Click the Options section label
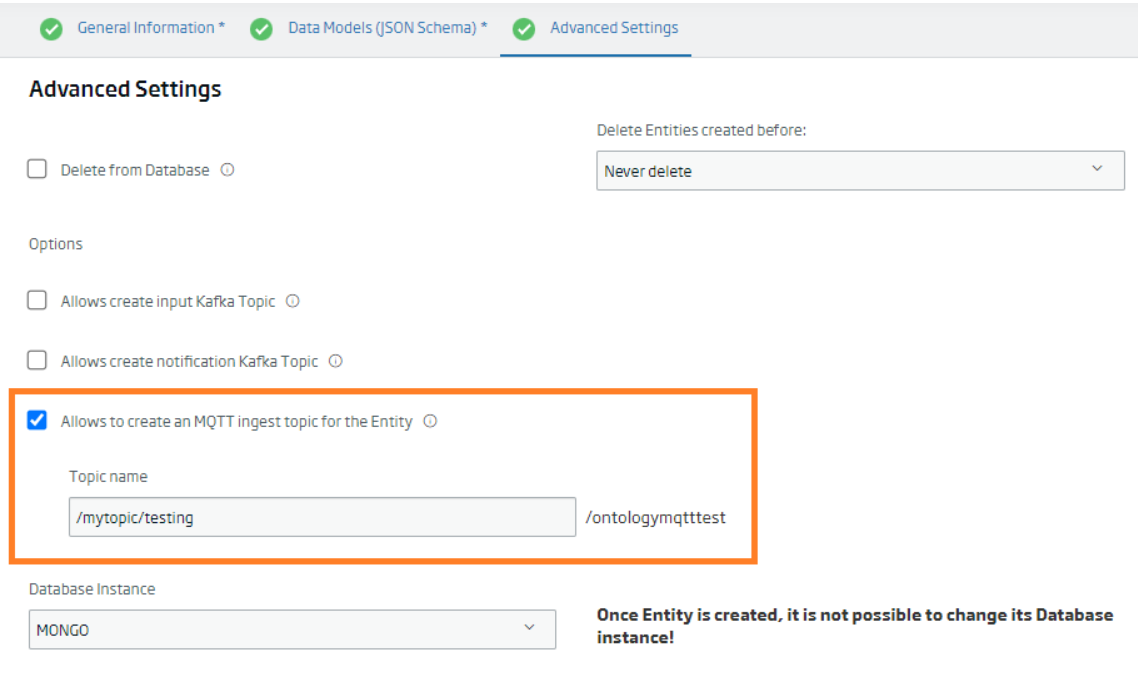This screenshot has width=1138, height=681. [x=56, y=244]
